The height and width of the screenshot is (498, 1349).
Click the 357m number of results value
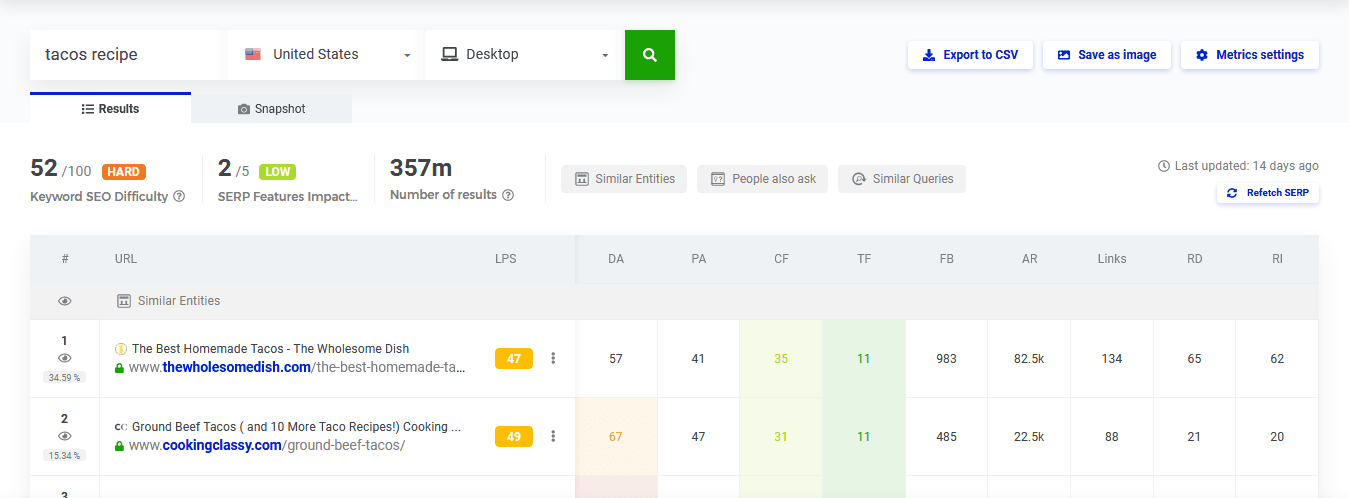tap(421, 168)
